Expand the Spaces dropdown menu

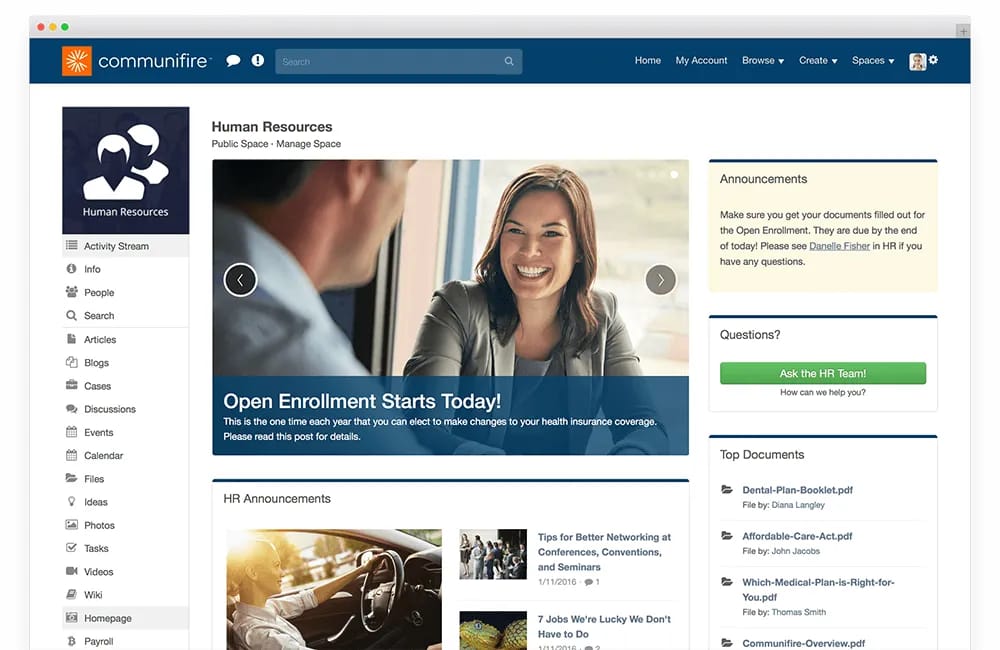coord(873,60)
